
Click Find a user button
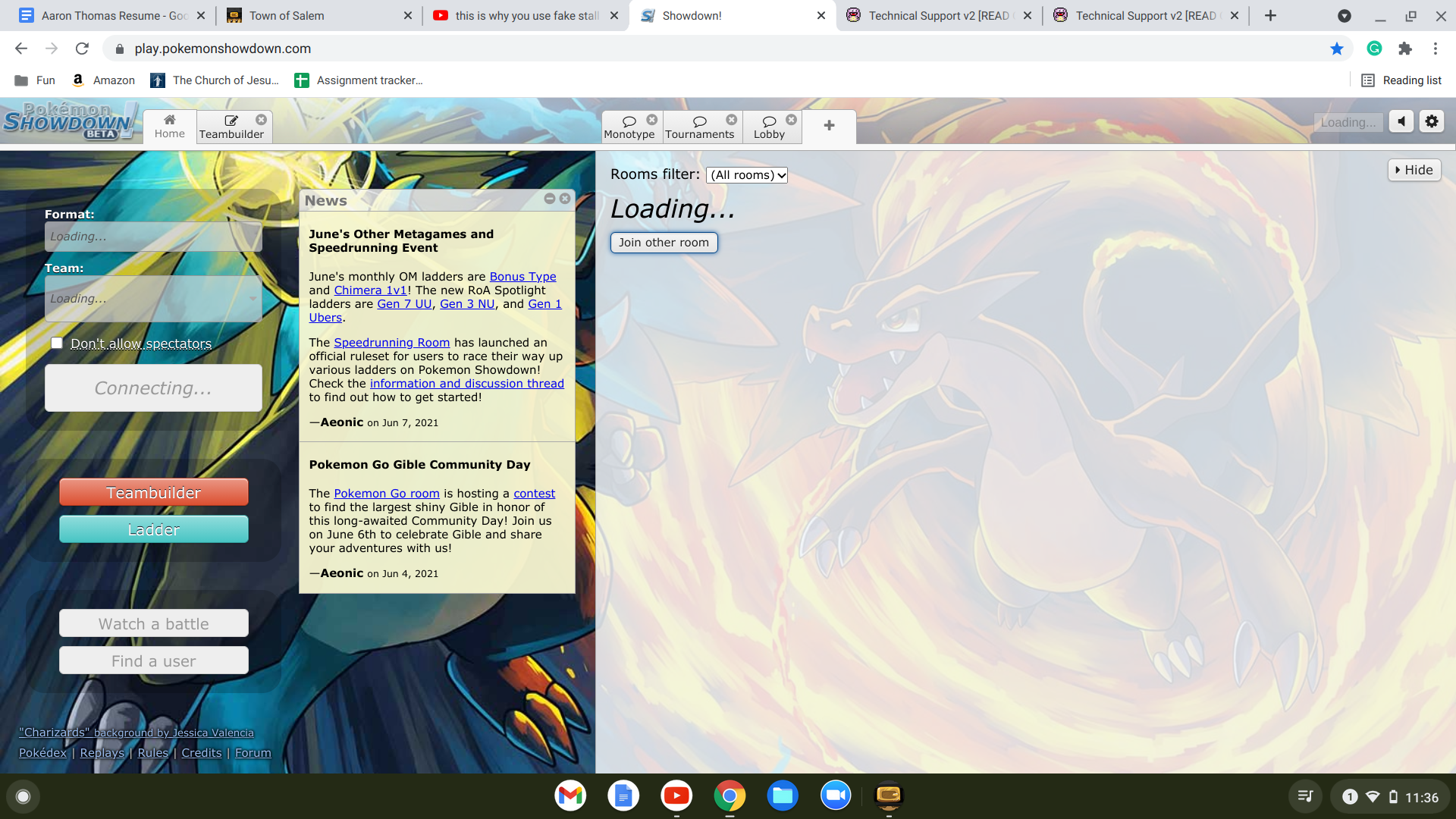[x=153, y=661]
